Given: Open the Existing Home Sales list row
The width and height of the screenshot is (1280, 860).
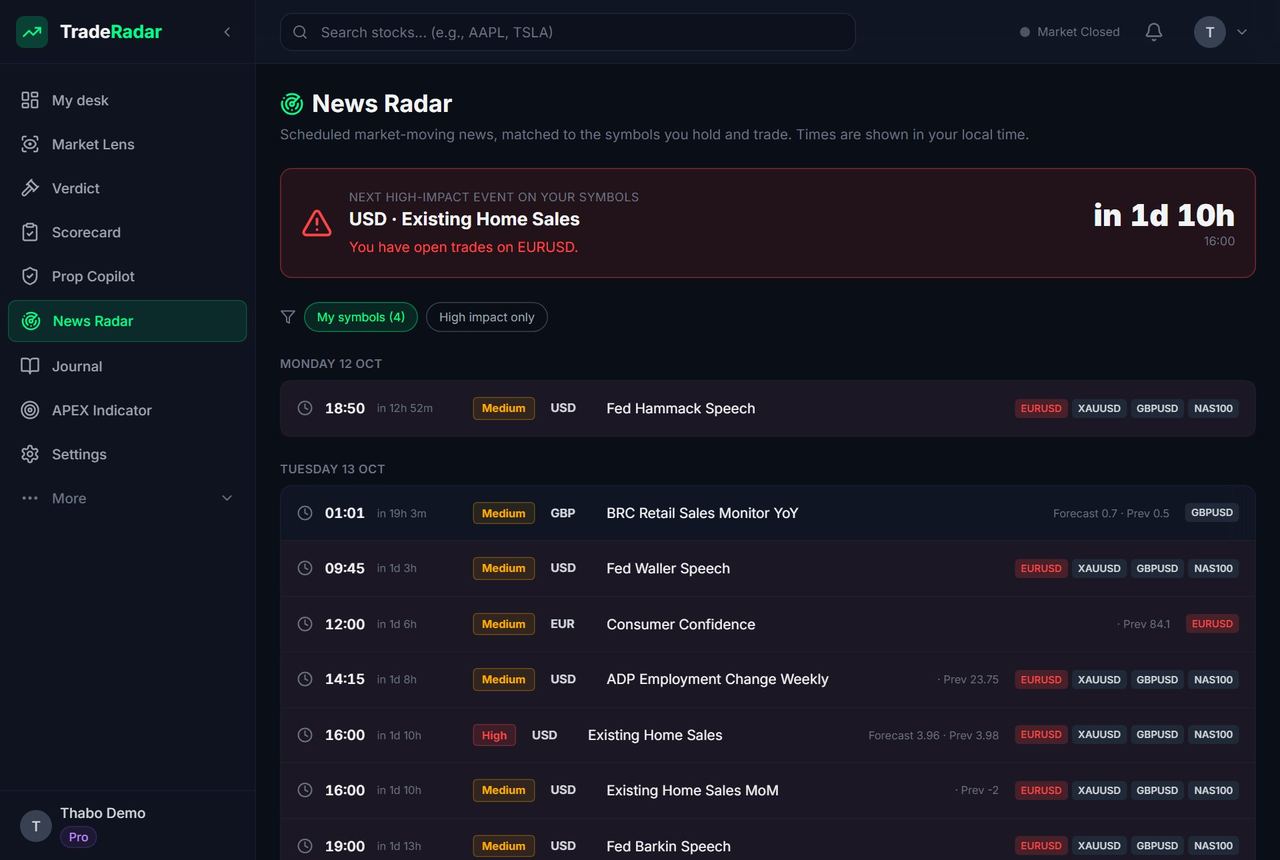Looking at the screenshot, I should click(768, 735).
